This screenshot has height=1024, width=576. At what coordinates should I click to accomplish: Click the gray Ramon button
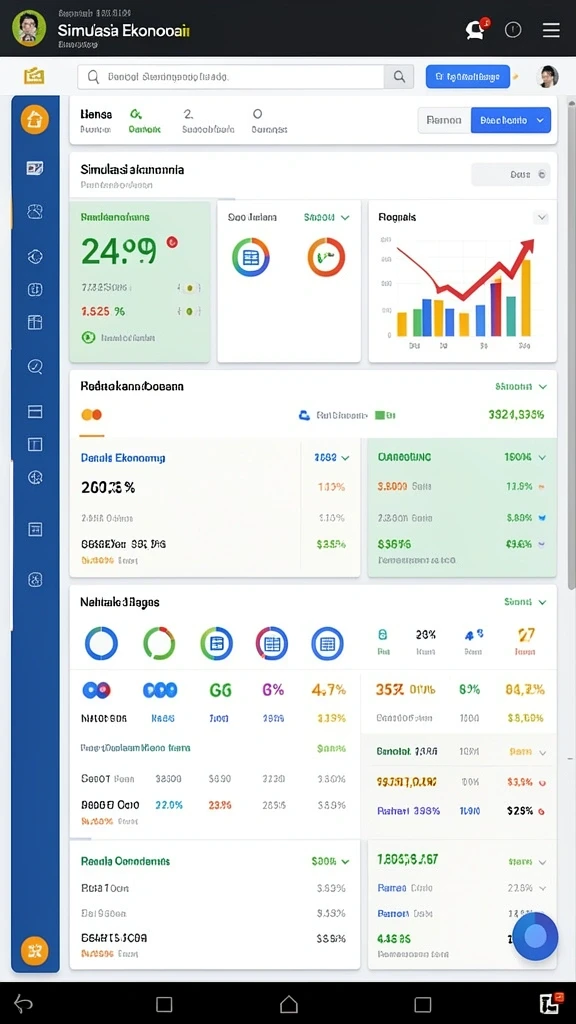pos(444,120)
